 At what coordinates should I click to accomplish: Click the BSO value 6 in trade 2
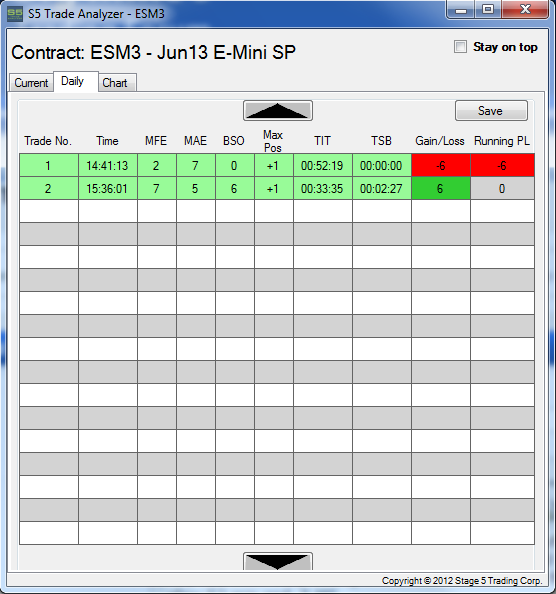pos(235,188)
